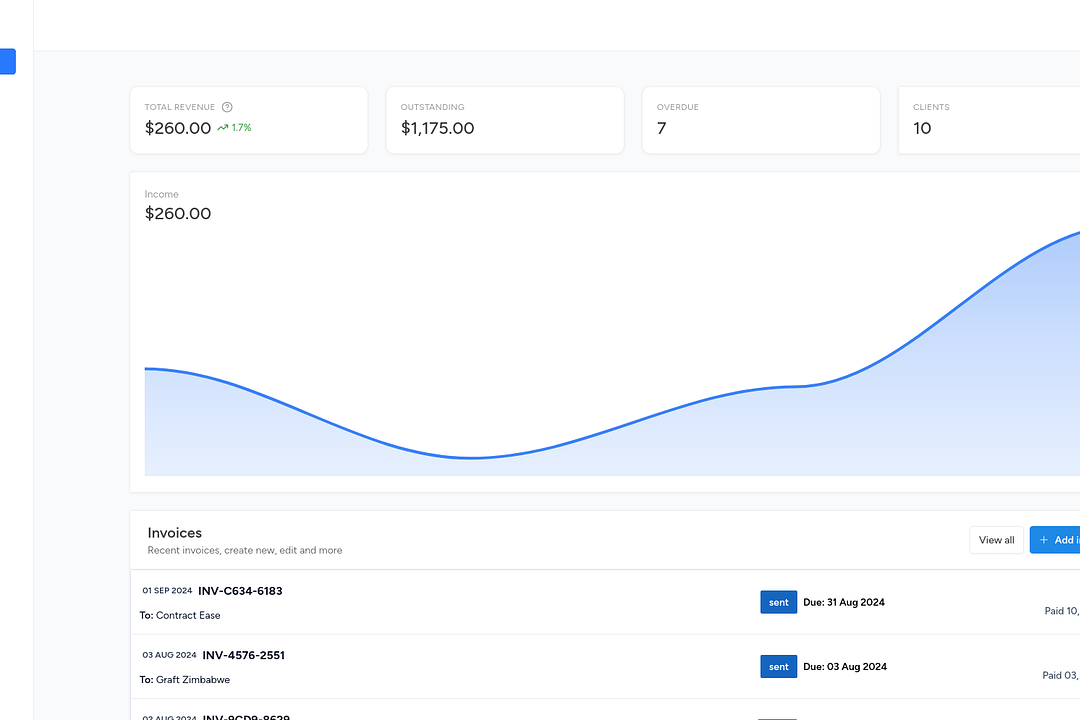Open invoice INV-C634-6183

click(x=240, y=591)
